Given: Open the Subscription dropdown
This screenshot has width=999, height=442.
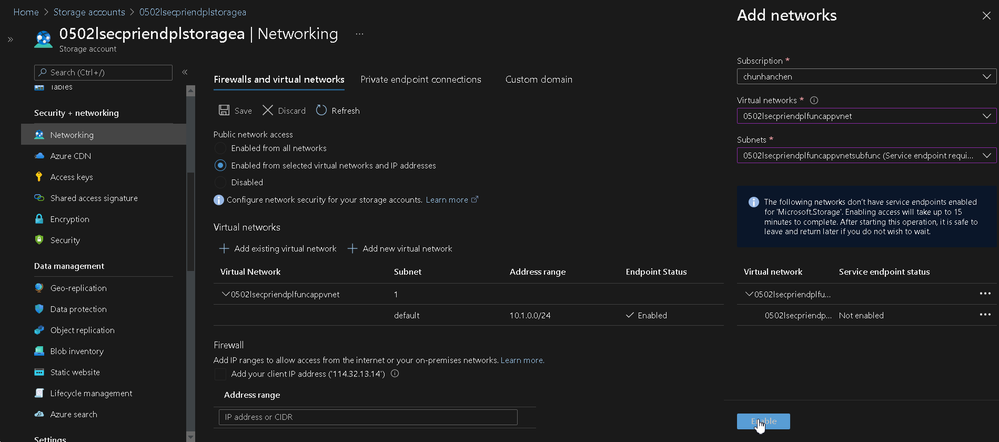Looking at the screenshot, I should (x=866, y=76).
